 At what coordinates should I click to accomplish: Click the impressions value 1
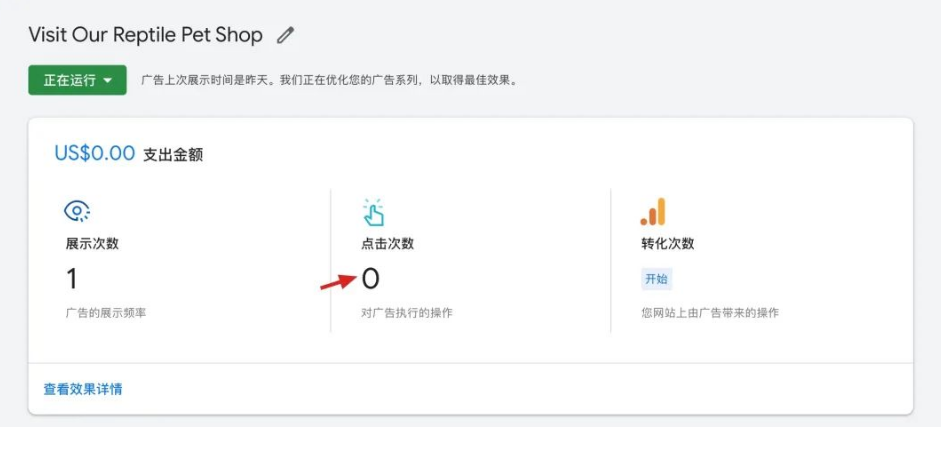tap(72, 278)
